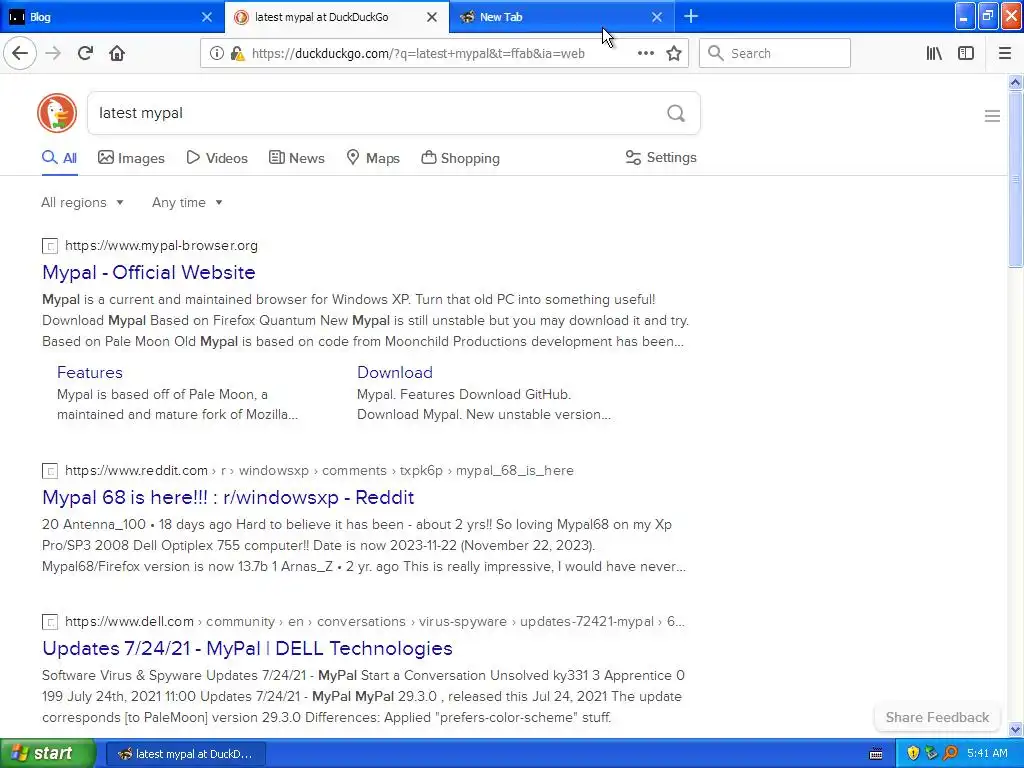Open the Library icon in toolbar

click(x=934, y=54)
